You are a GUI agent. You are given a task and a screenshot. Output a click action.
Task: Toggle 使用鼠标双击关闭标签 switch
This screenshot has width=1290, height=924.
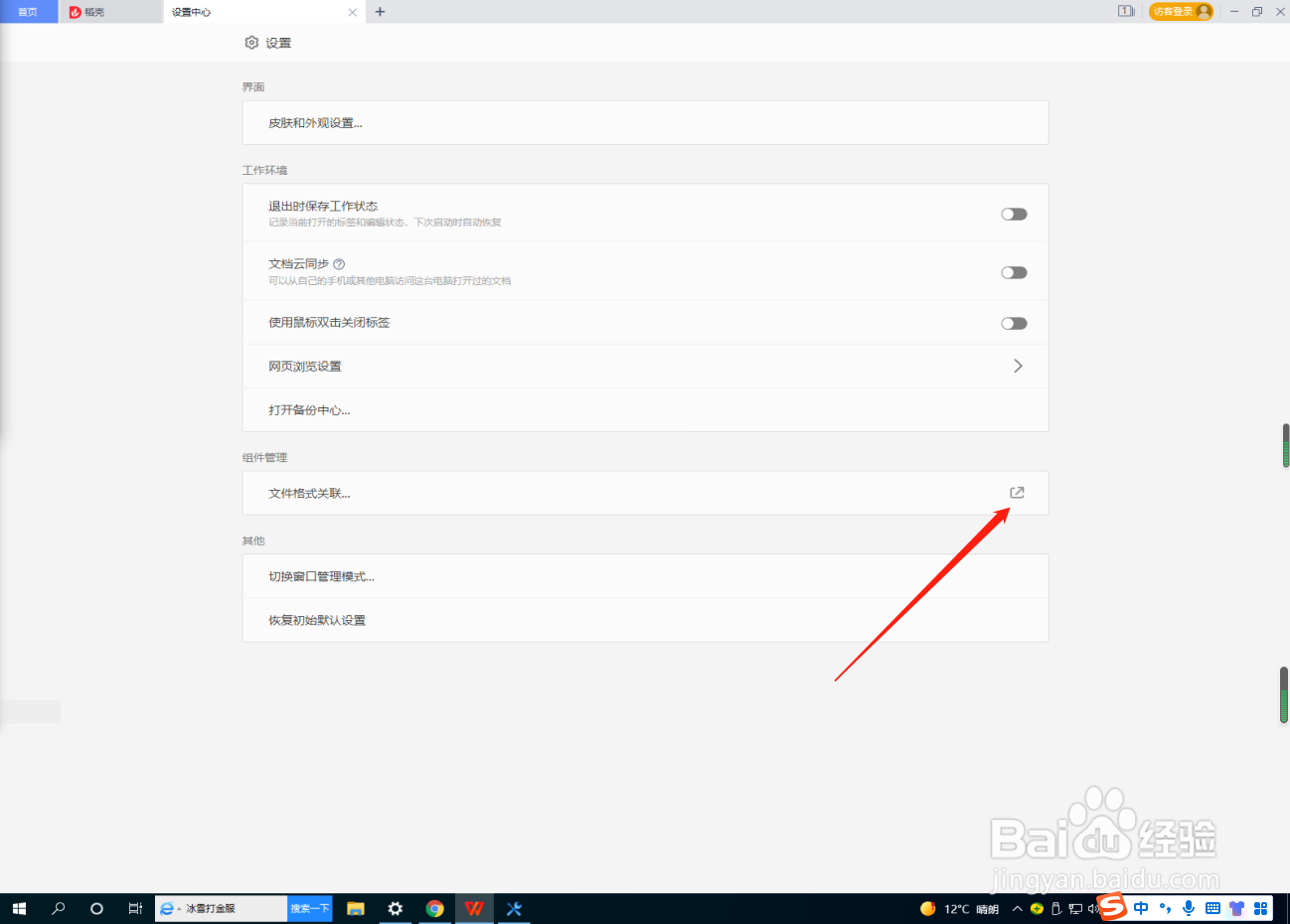coord(1014,323)
